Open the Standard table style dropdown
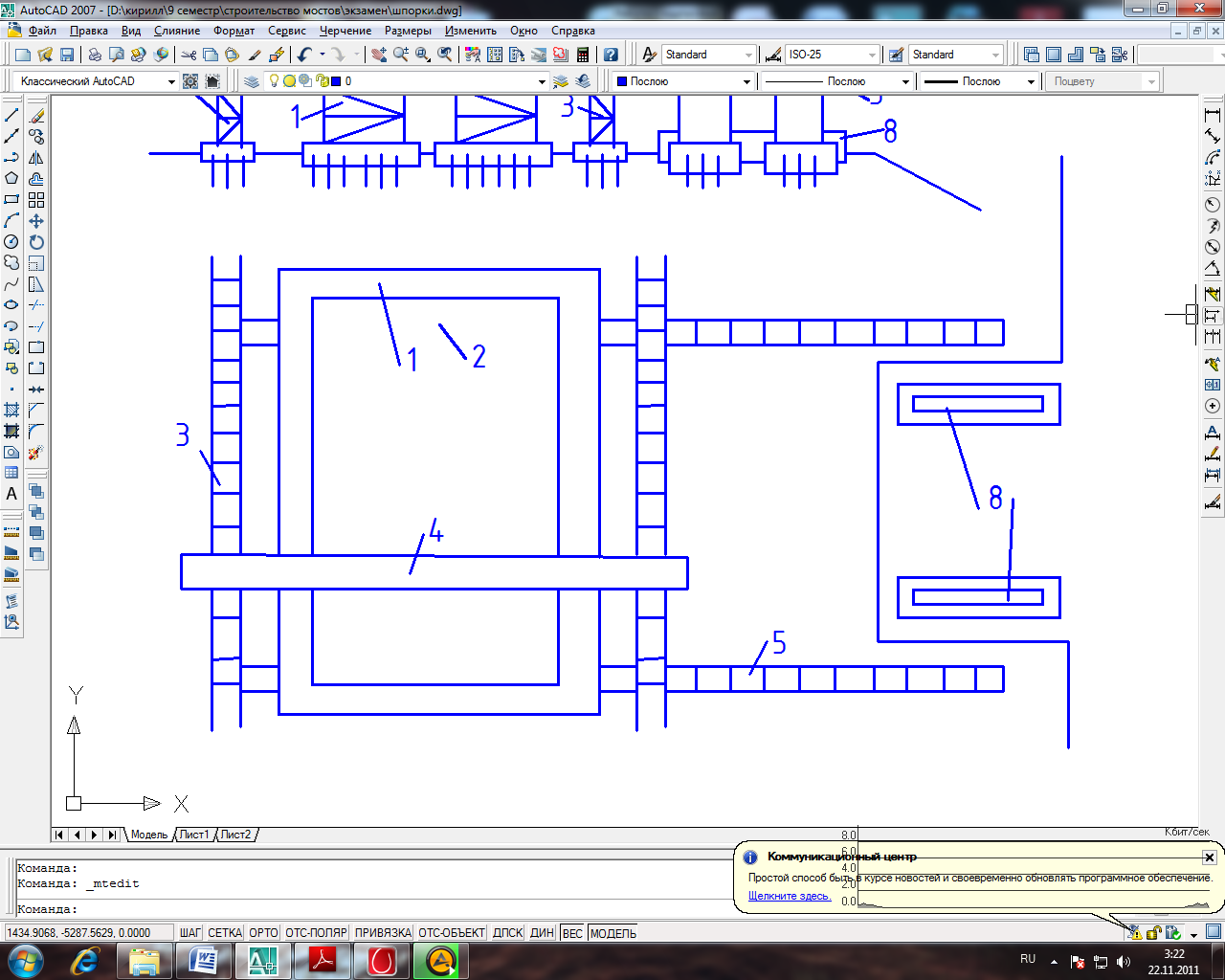 pyautogui.click(x=996, y=55)
